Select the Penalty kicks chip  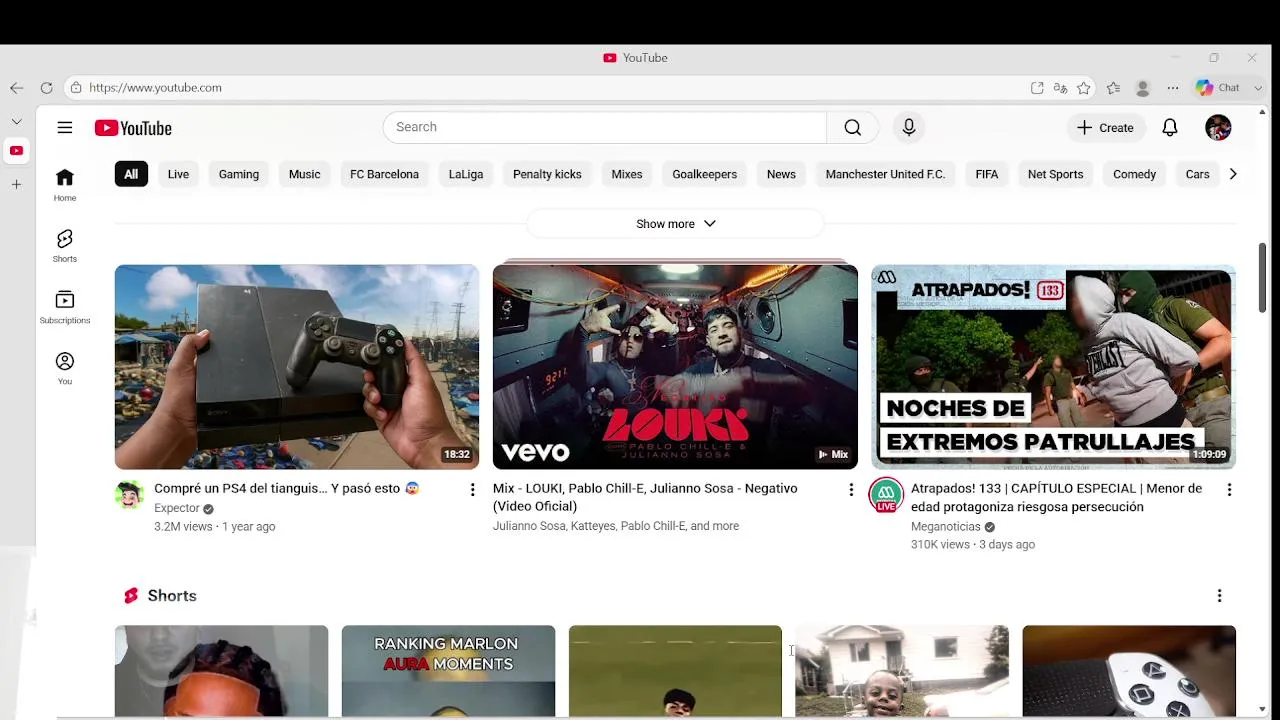tap(547, 174)
